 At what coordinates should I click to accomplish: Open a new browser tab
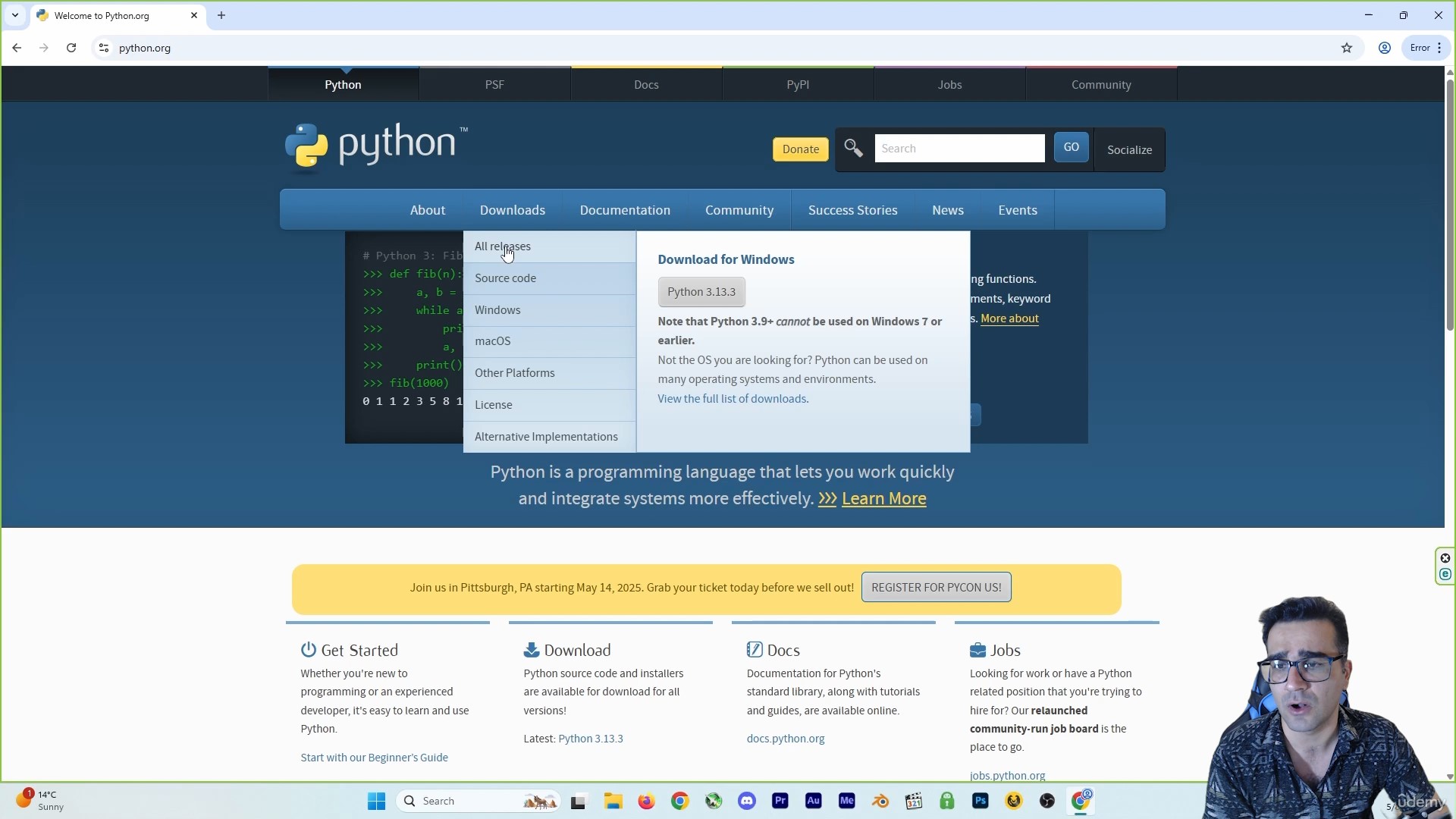pyautogui.click(x=221, y=15)
